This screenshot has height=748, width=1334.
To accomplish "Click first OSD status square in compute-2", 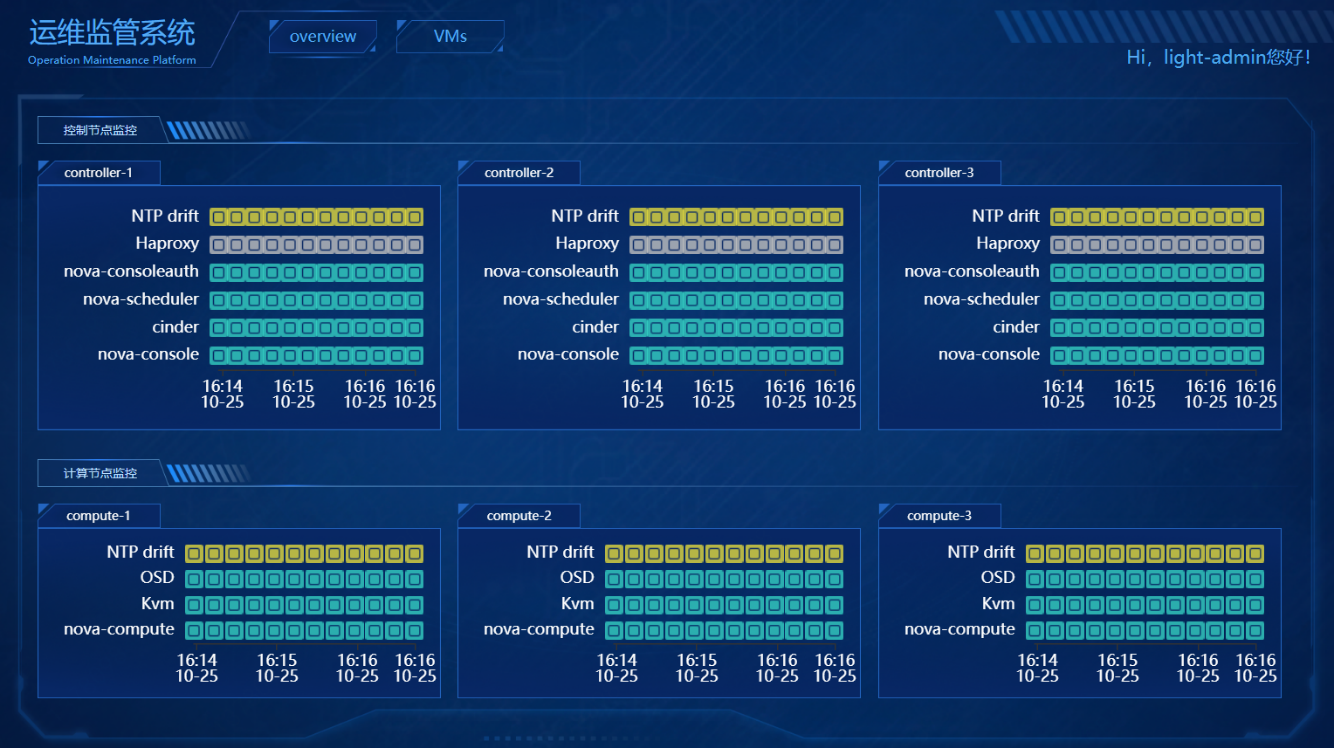I will pos(614,579).
